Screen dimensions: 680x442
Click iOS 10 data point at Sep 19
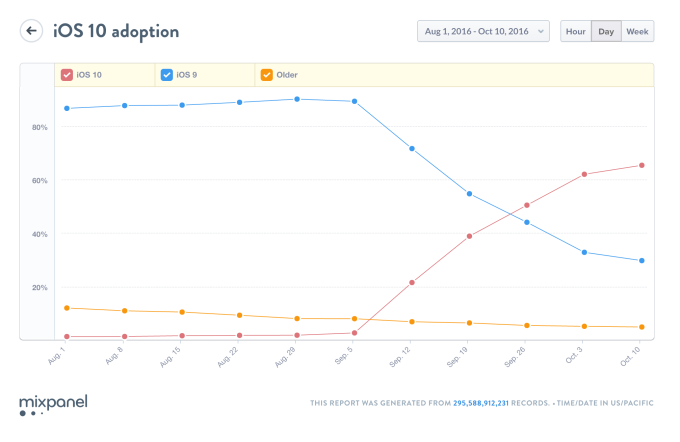point(469,236)
